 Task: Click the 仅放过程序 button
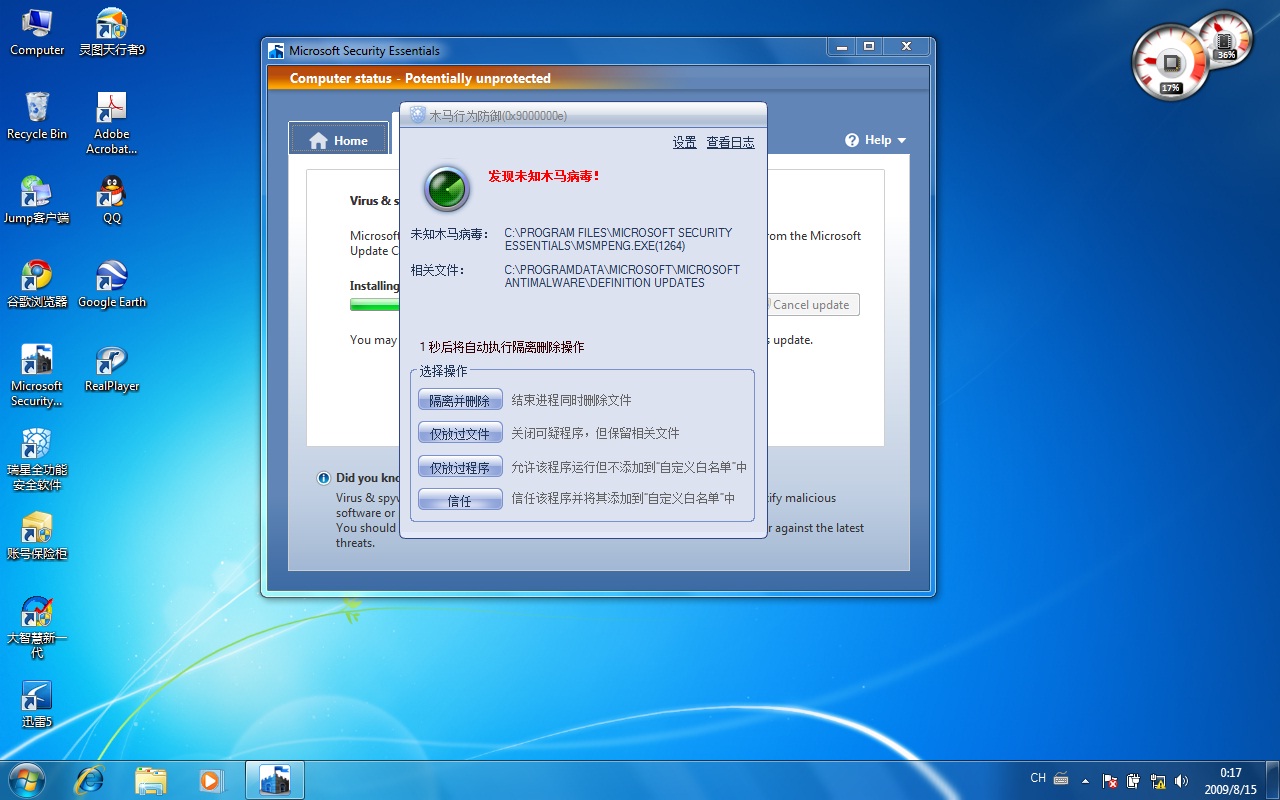460,467
